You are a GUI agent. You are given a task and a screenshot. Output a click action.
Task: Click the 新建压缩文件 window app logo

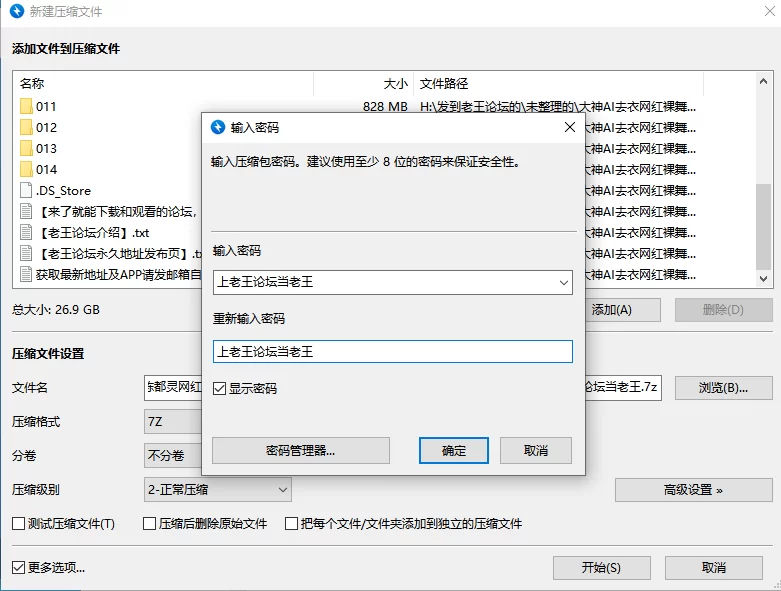coord(17,11)
